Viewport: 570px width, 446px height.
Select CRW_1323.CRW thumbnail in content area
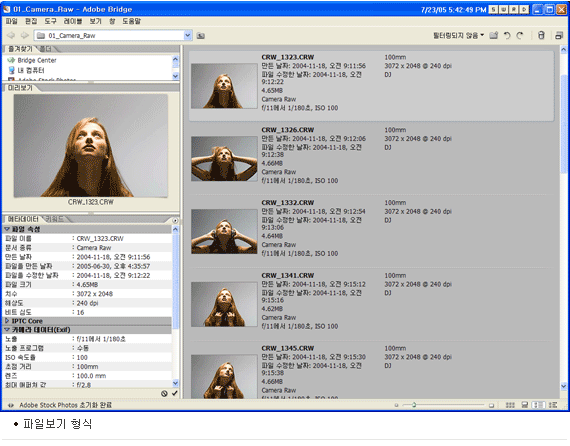coord(224,86)
